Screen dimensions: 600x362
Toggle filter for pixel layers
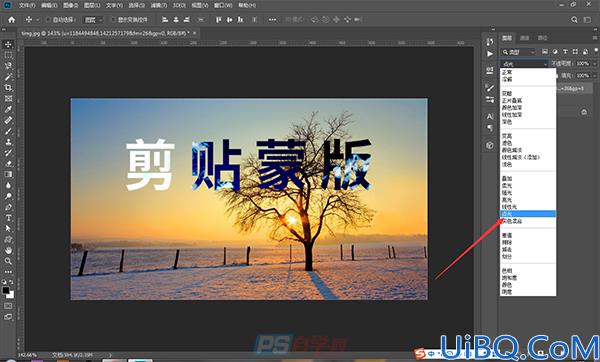click(545, 52)
